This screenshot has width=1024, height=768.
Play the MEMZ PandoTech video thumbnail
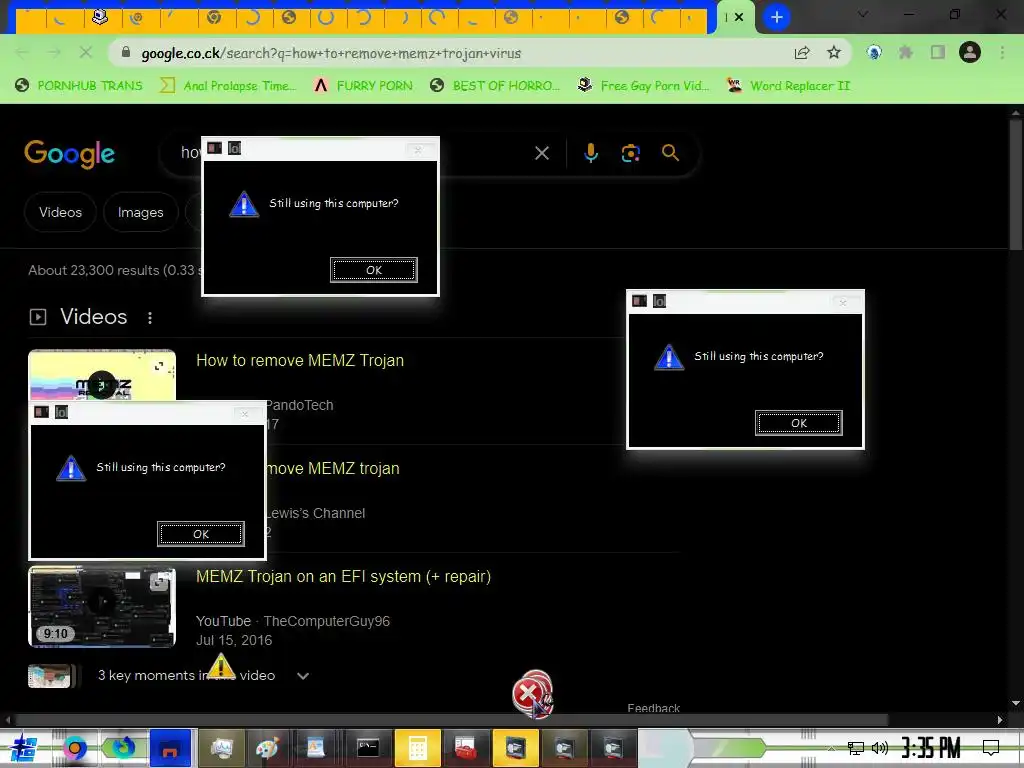point(102,376)
